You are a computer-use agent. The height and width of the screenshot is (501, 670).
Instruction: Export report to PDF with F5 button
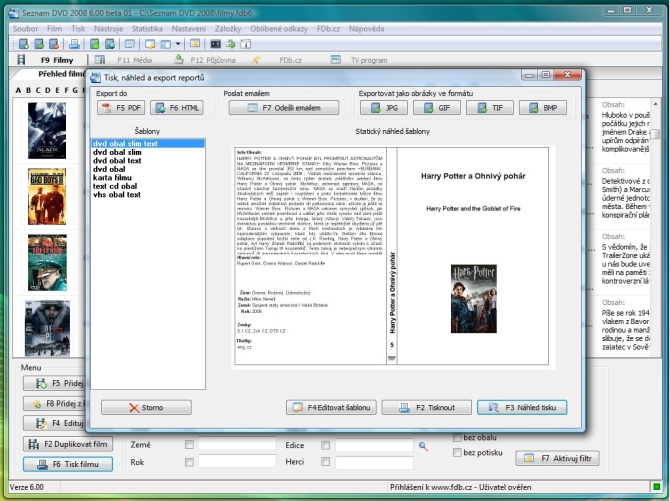[x=120, y=108]
